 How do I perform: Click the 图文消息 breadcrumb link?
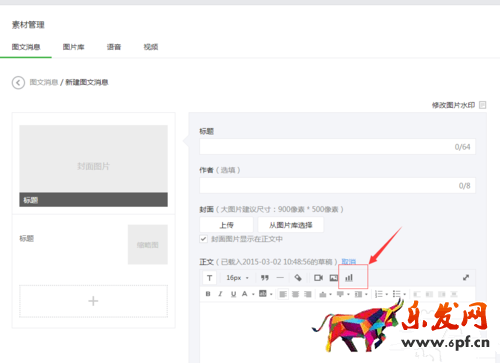coord(44,82)
